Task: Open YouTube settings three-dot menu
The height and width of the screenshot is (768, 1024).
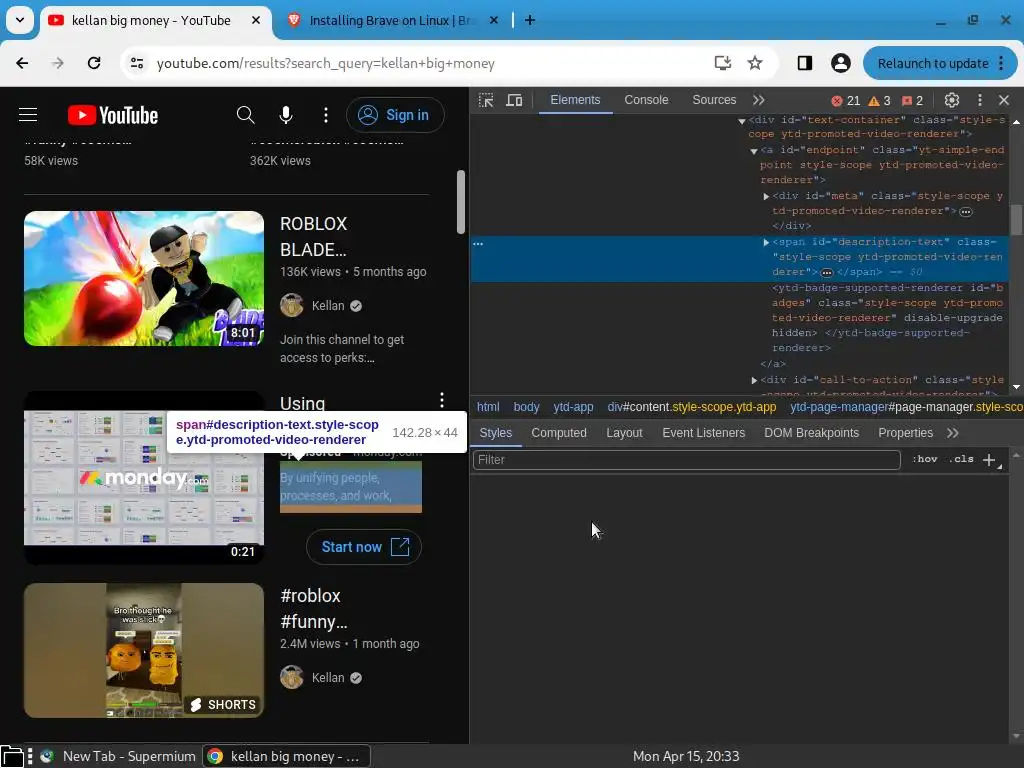Action: click(326, 115)
